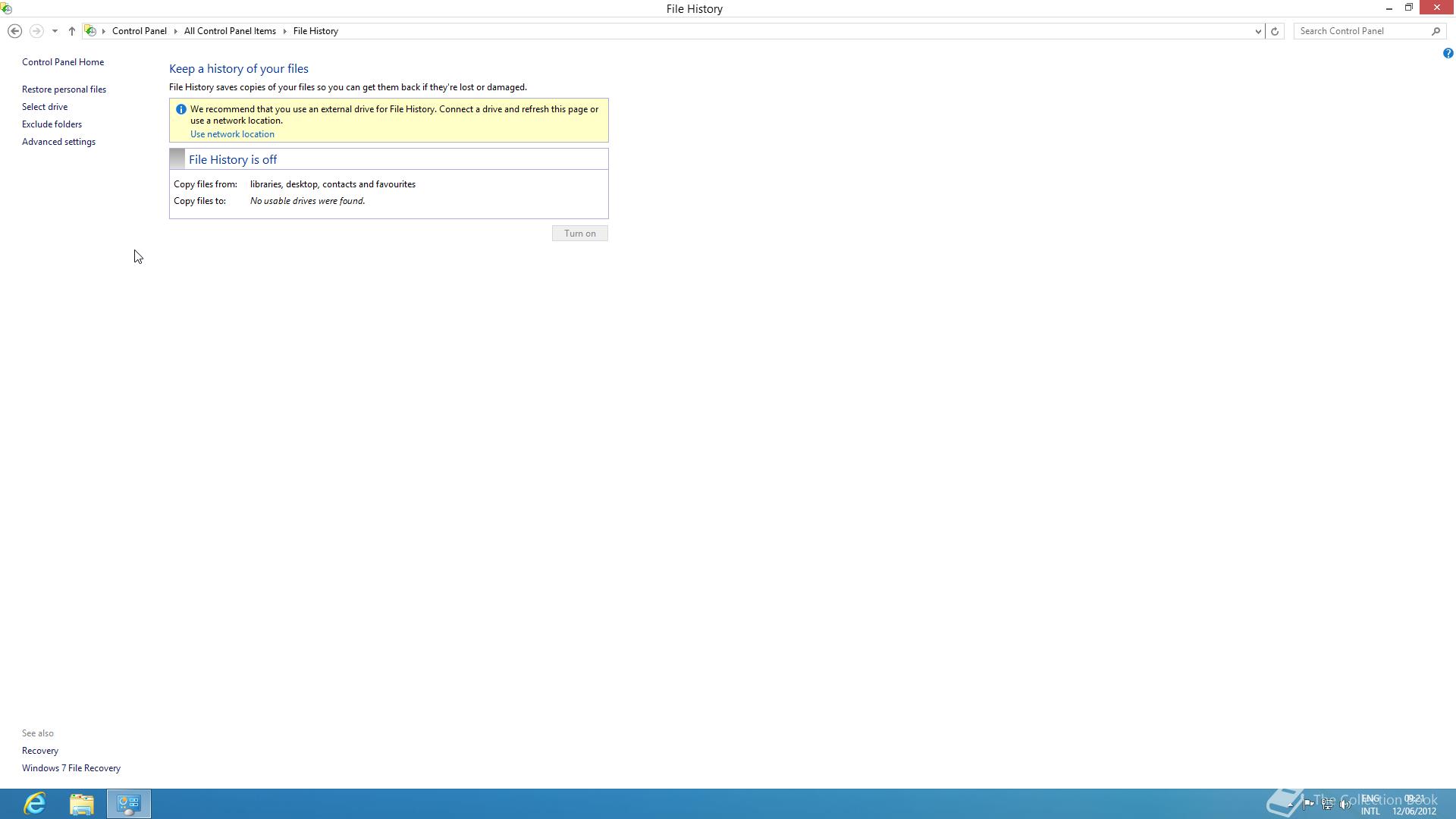This screenshot has width=1456, height=819.
Task: Open Advanced settings in sidebar
Action: 58,142
